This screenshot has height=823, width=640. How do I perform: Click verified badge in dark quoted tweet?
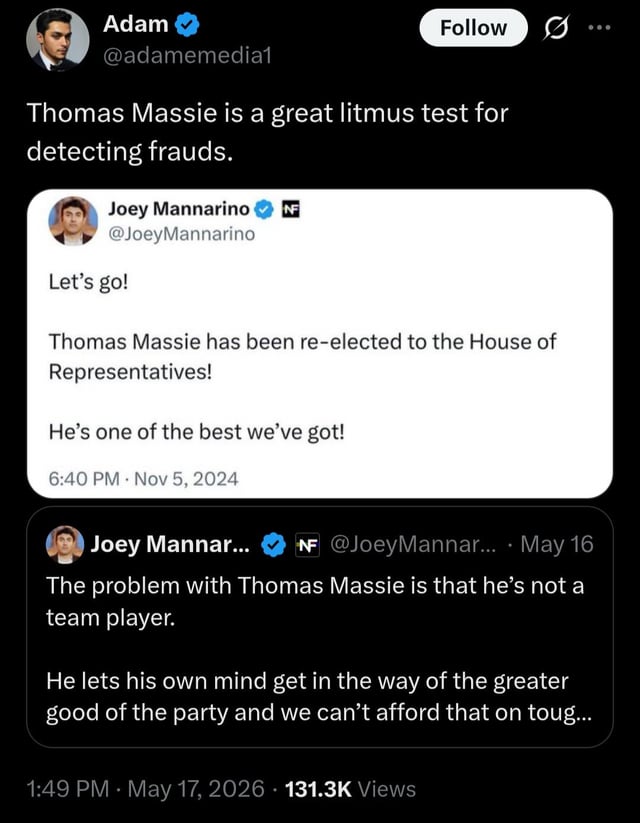(274, 545)
